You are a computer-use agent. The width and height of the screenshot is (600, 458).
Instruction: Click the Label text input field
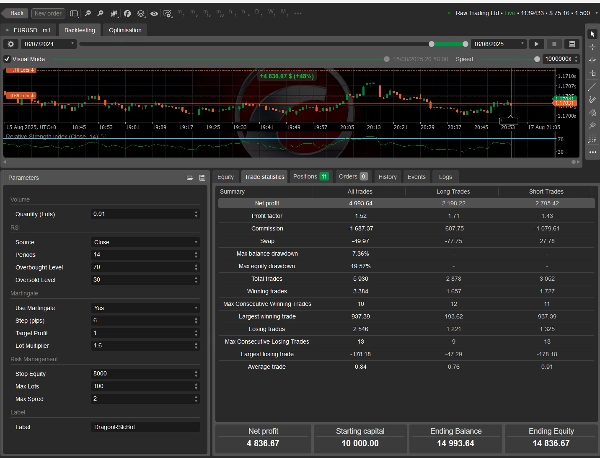click(x=147, y=427)
